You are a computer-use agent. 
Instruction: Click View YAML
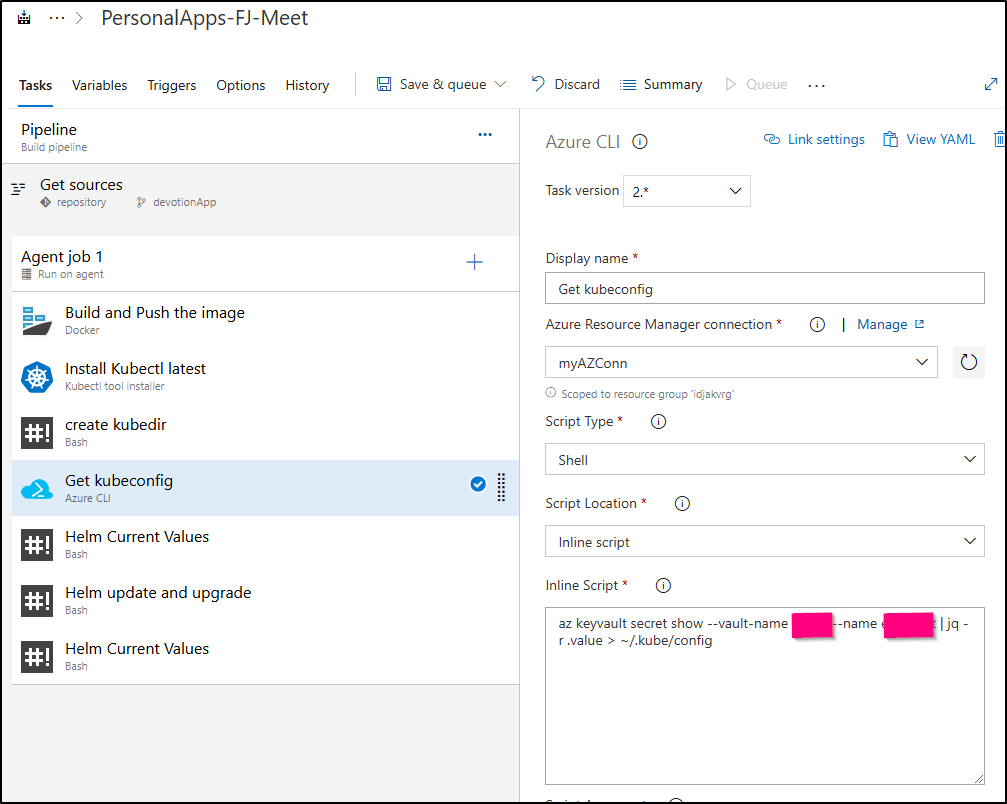pos(929,139)
